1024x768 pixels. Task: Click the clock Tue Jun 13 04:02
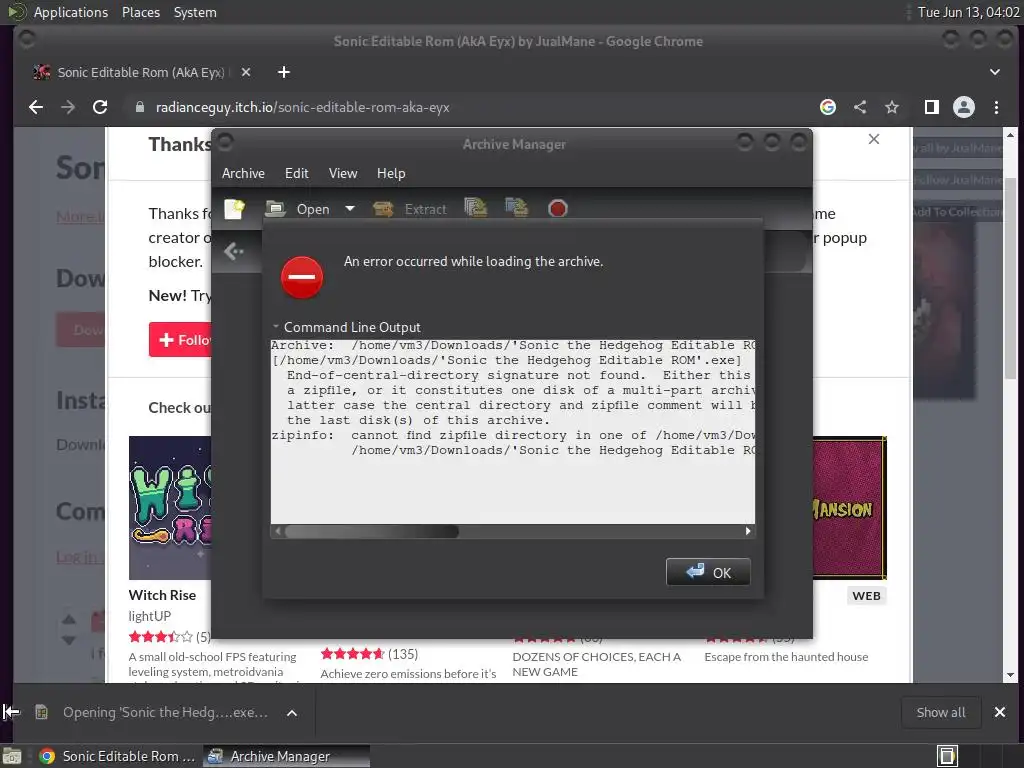[x=968, y=12]
